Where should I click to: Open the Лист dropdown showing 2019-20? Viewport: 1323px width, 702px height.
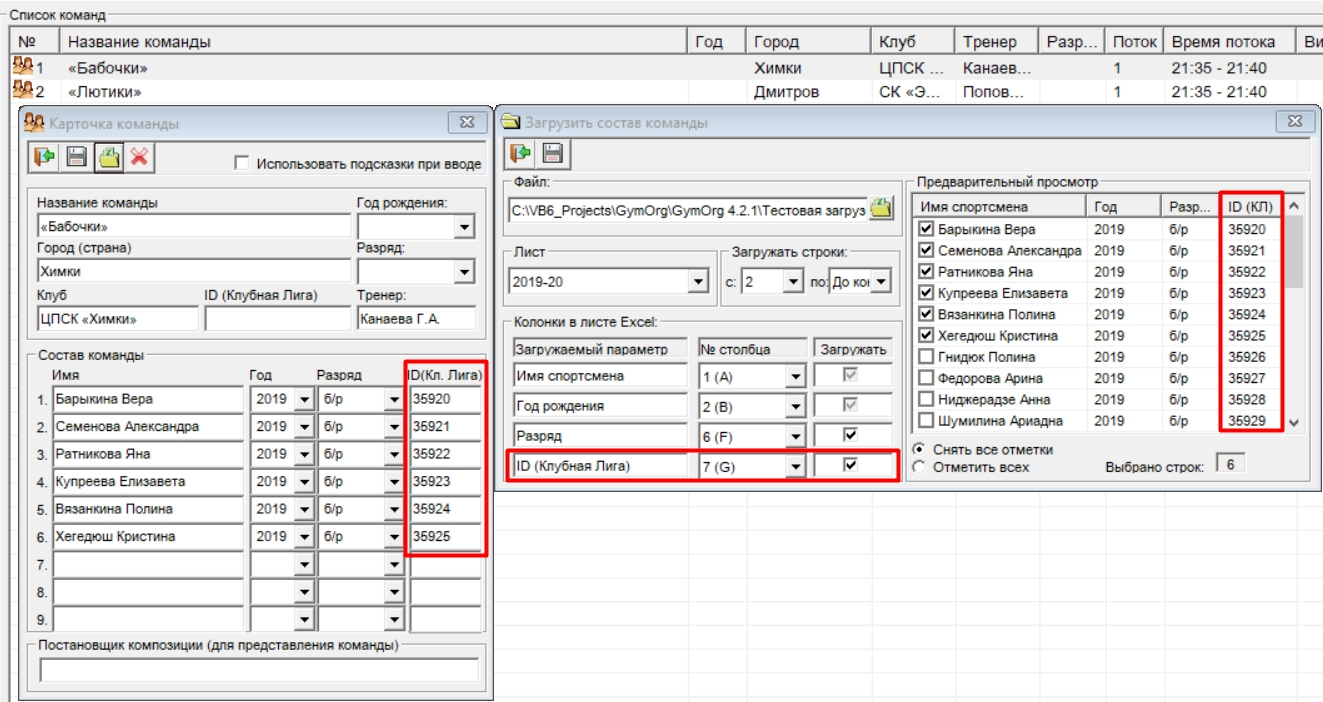[698, 282]
